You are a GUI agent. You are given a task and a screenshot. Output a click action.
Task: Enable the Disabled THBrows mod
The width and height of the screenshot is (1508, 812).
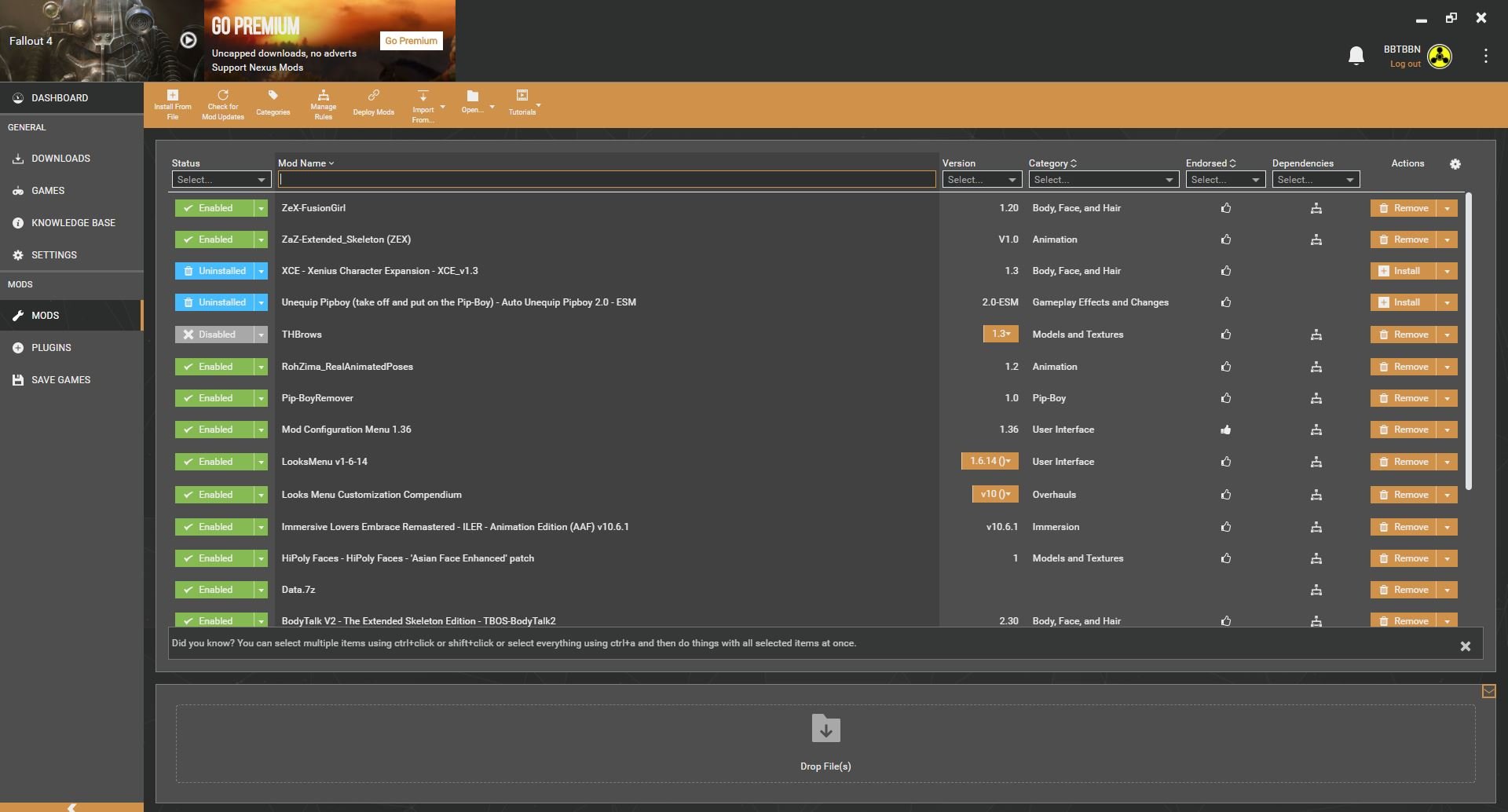tap(214, 335)
